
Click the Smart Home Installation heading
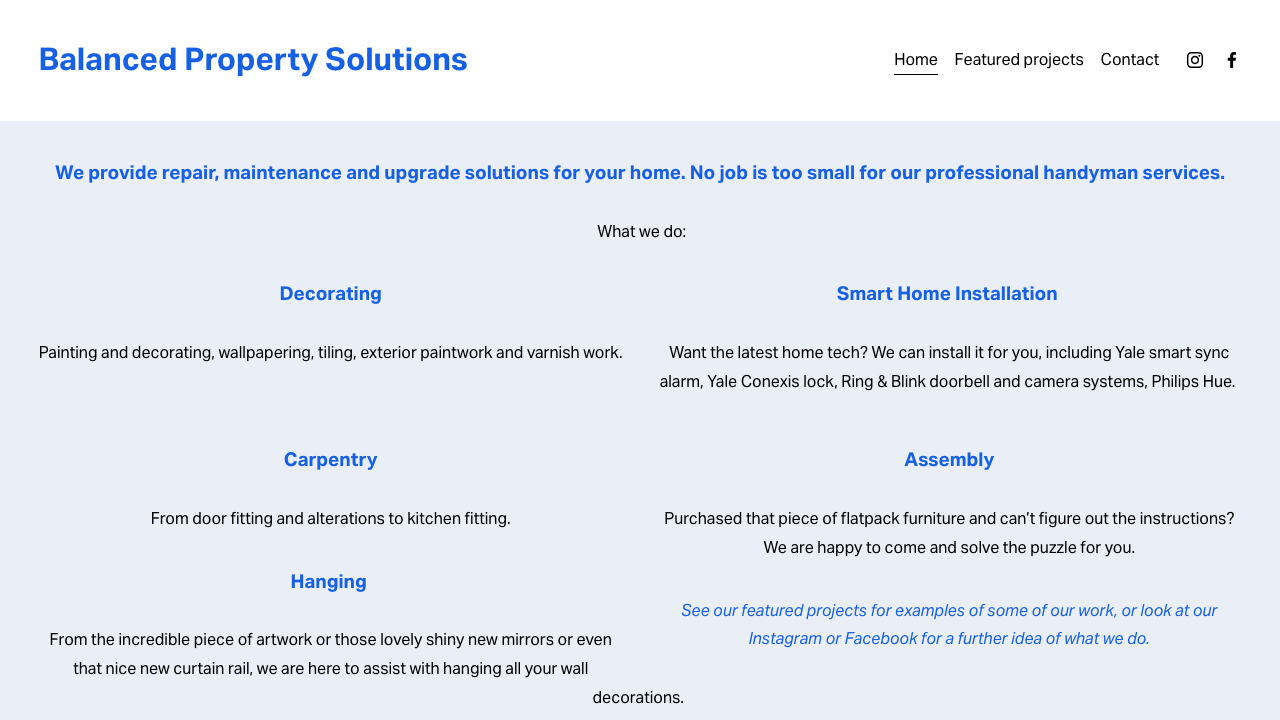coord(947,294)
